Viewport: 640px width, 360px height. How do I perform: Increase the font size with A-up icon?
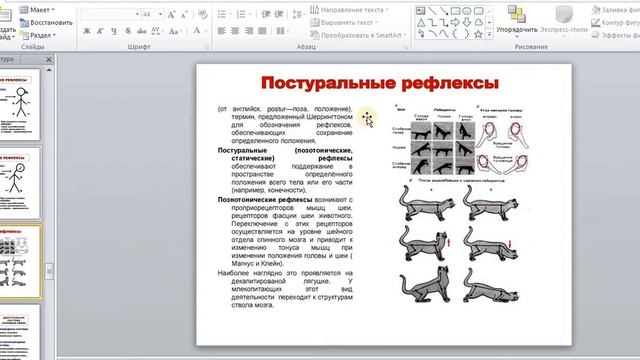[171, 15]
